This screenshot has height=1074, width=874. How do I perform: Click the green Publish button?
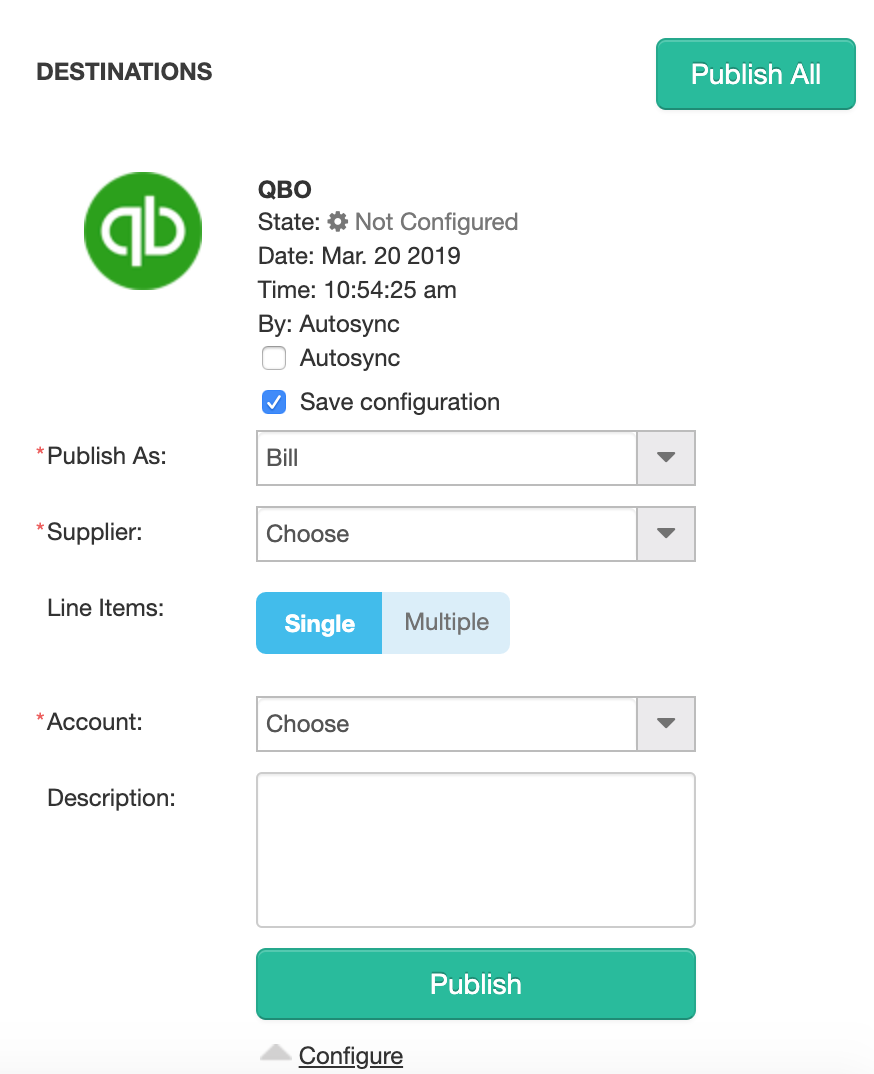pos(476,984)
